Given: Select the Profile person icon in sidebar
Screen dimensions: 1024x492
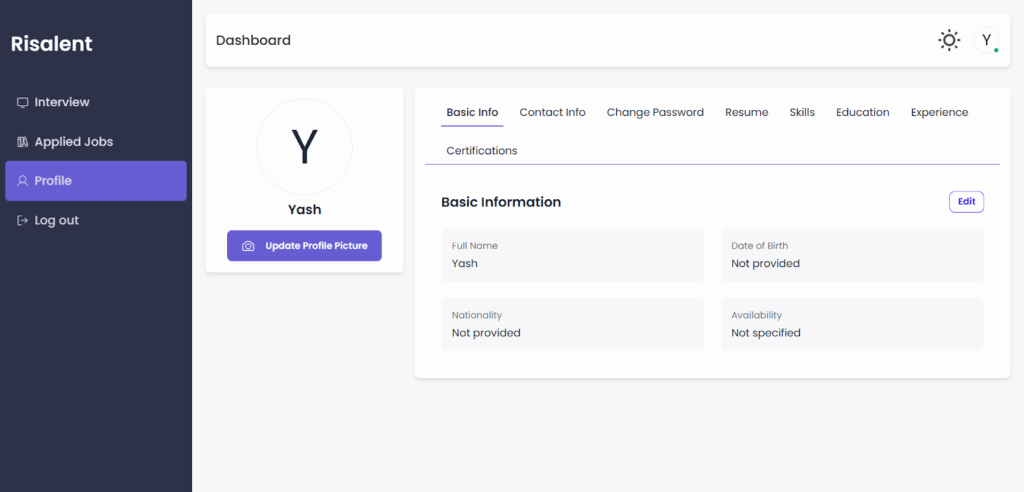Looking at the screenshot, I should (x=23, y=181).
